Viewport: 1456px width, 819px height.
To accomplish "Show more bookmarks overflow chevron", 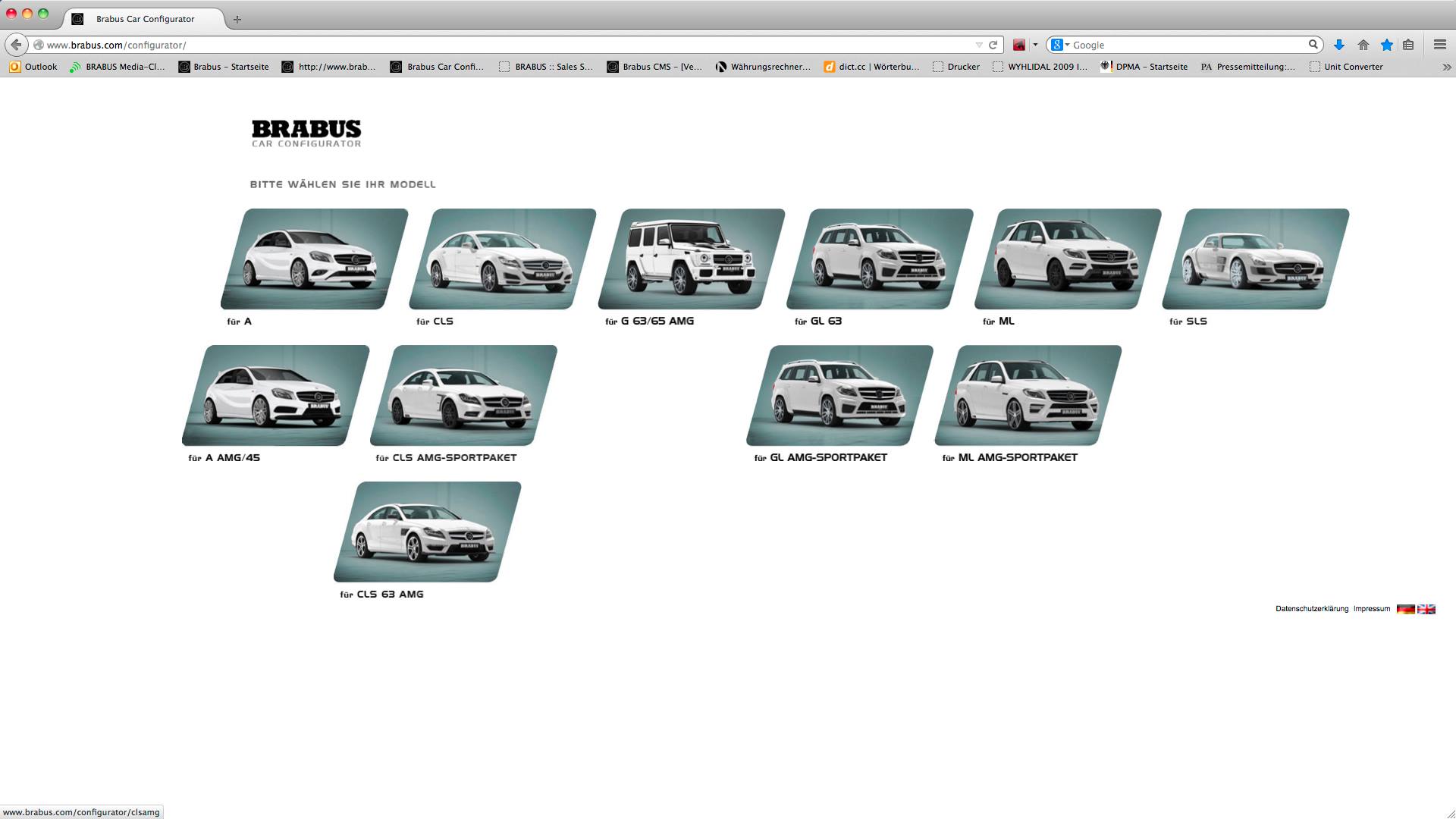I will (1447, 67).
